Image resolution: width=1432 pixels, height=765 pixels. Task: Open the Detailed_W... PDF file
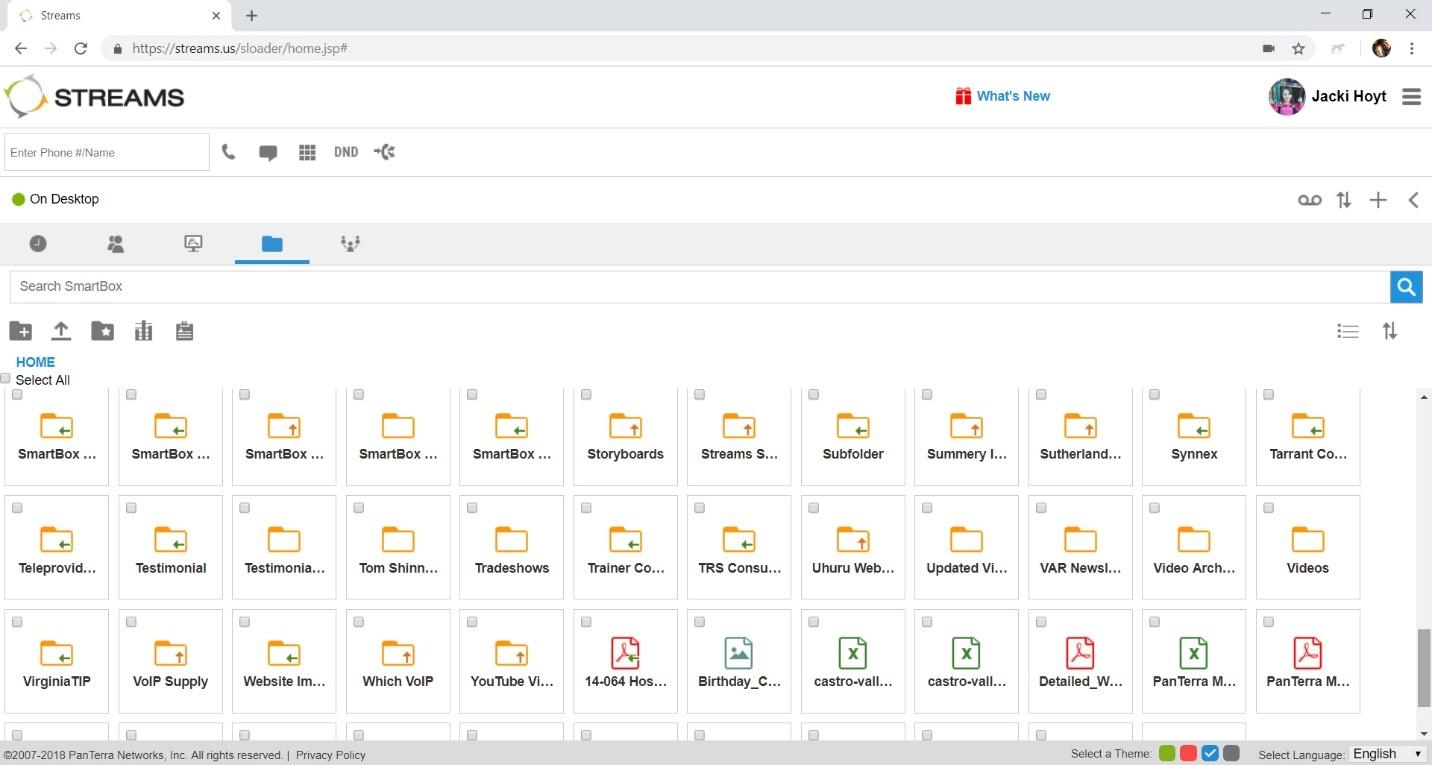[1080, 654]
